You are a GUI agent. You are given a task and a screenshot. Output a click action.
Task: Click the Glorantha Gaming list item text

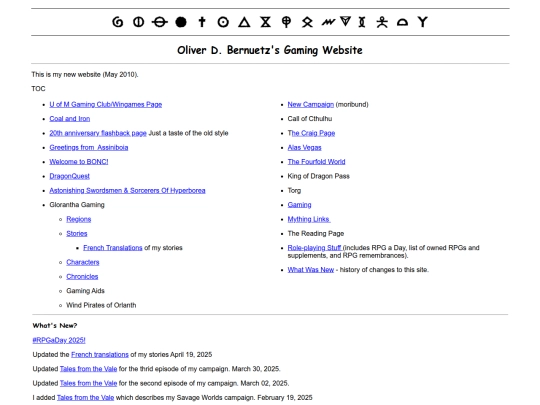pos(77,205)
